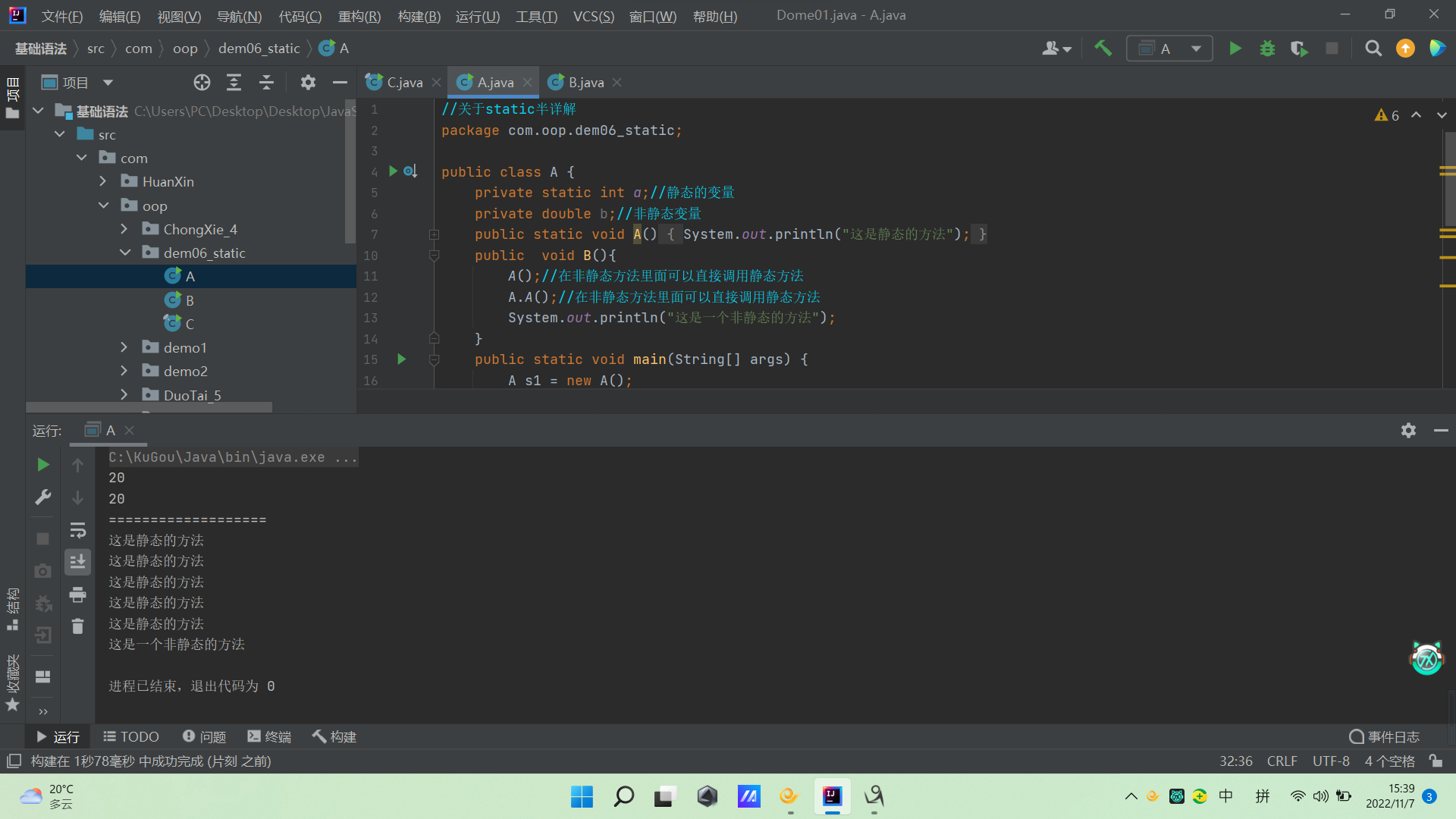Click the project tree horizontal scrollbar
This screenshot has width=1456, height=819.
click(x=149, y=408)
